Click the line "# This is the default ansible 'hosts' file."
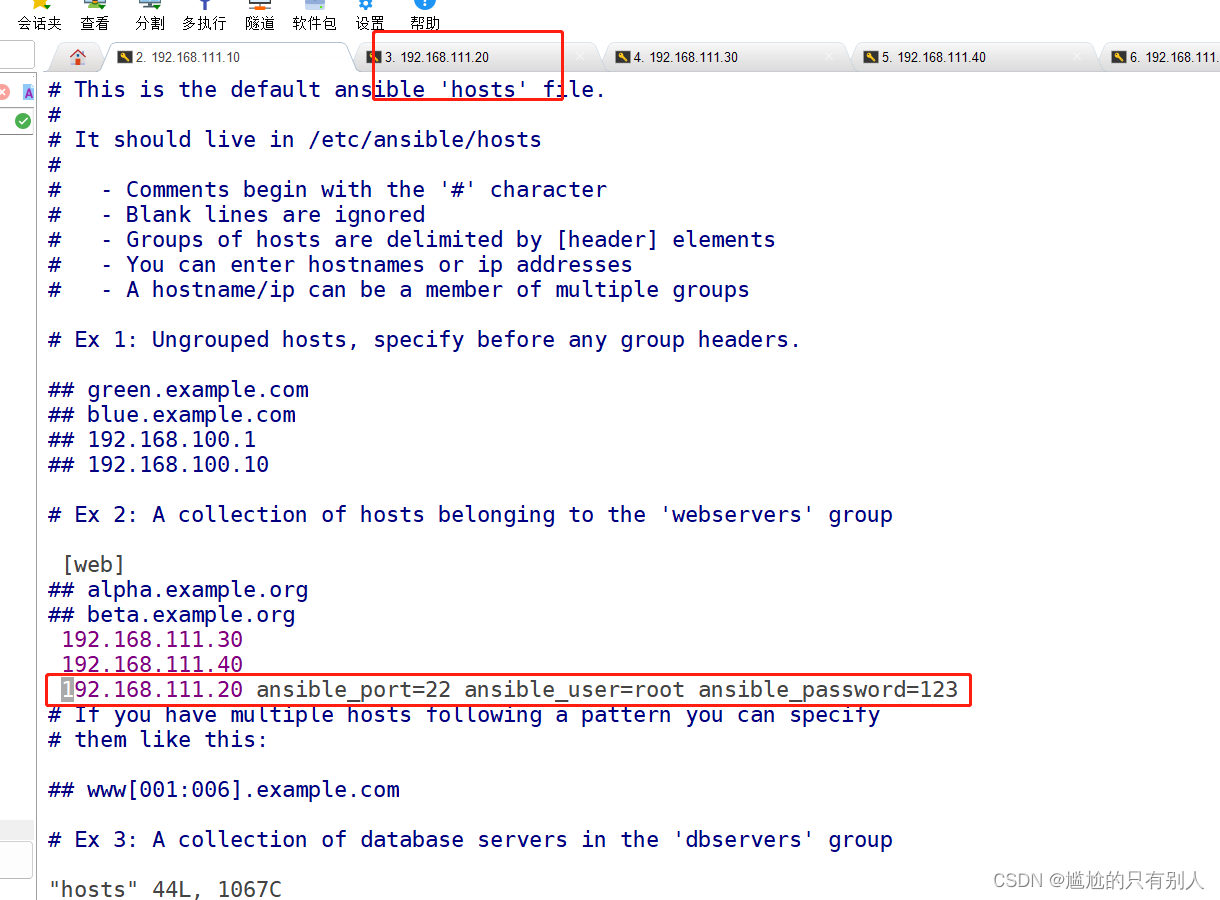1220x900 pixels. [327, 90]
